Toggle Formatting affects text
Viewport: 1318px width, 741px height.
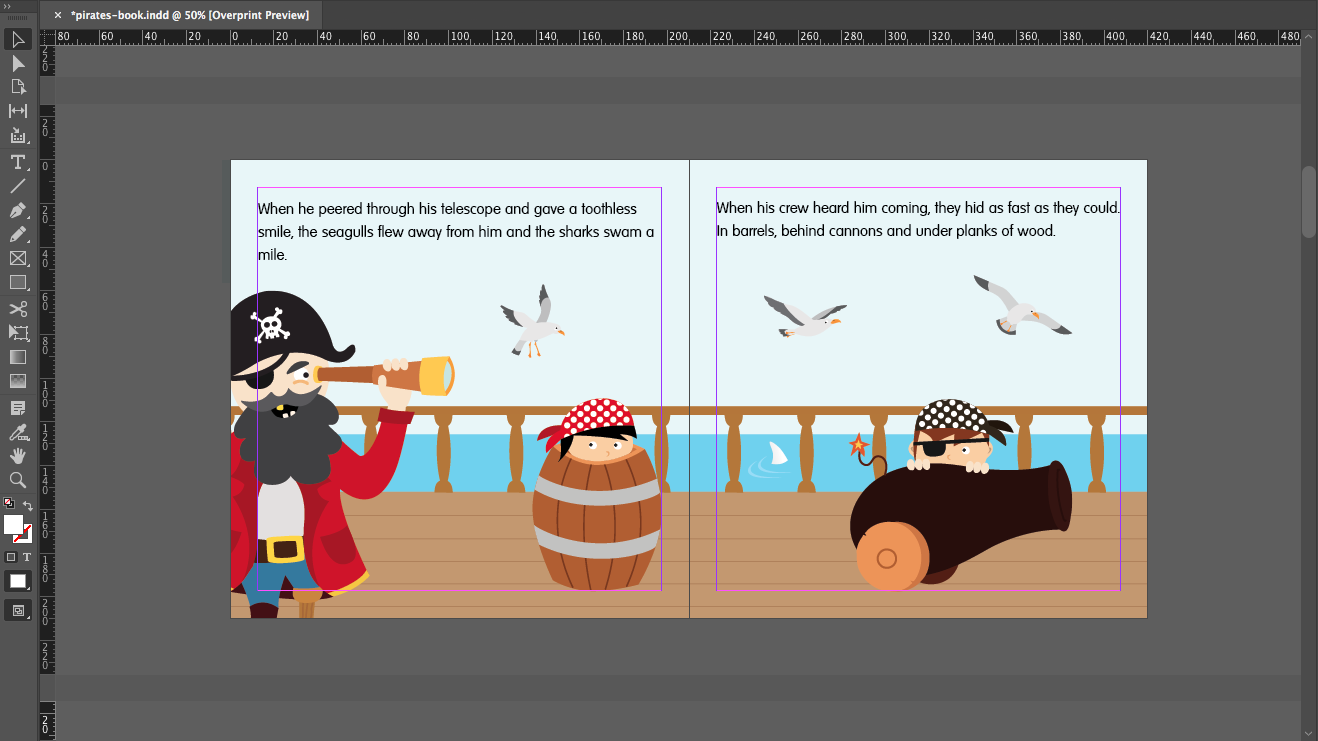pyautogui.click(x=27, y=557)
